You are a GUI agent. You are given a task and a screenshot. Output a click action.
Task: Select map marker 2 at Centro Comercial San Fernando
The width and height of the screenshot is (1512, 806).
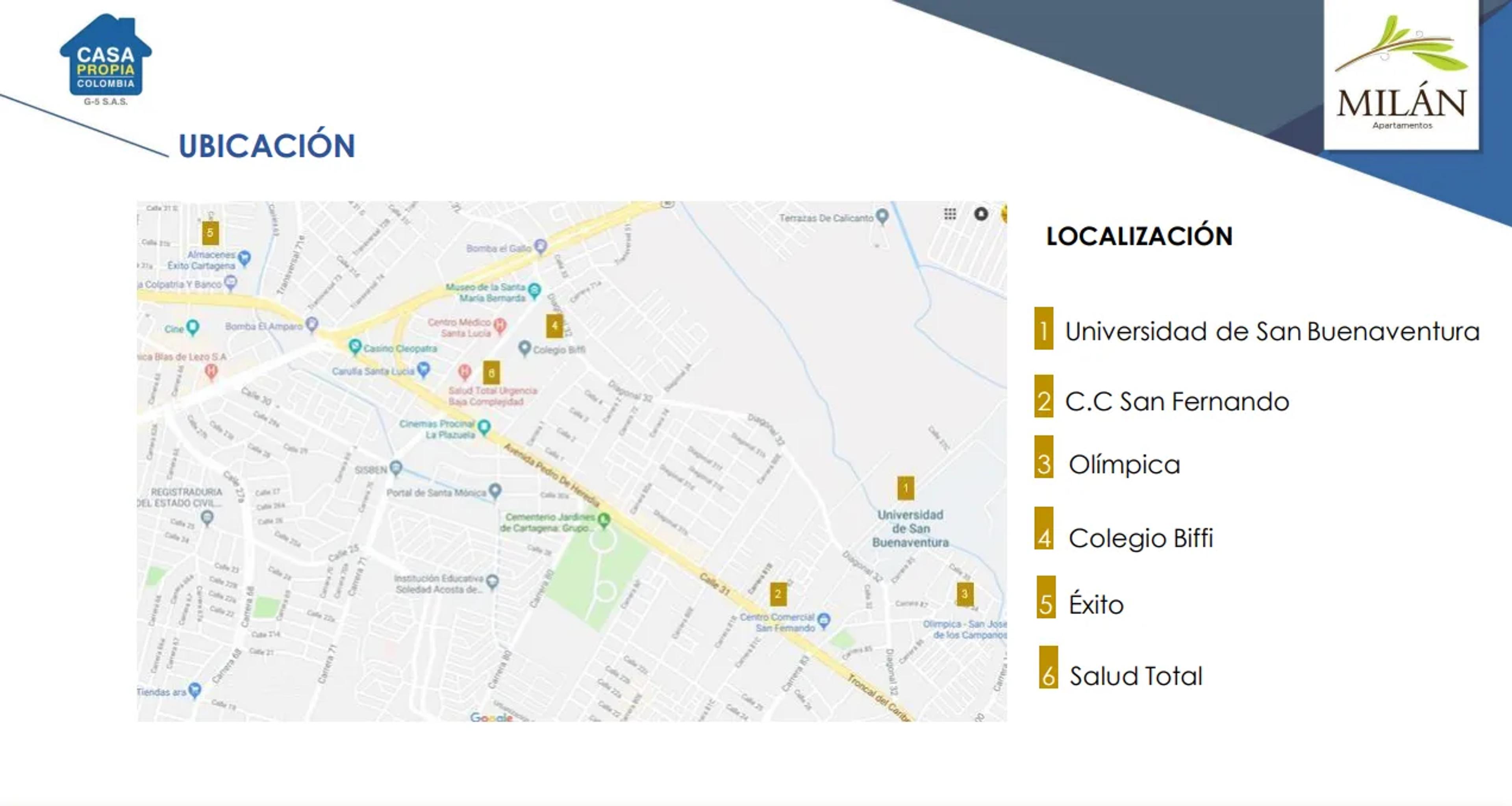click(778, 594)
